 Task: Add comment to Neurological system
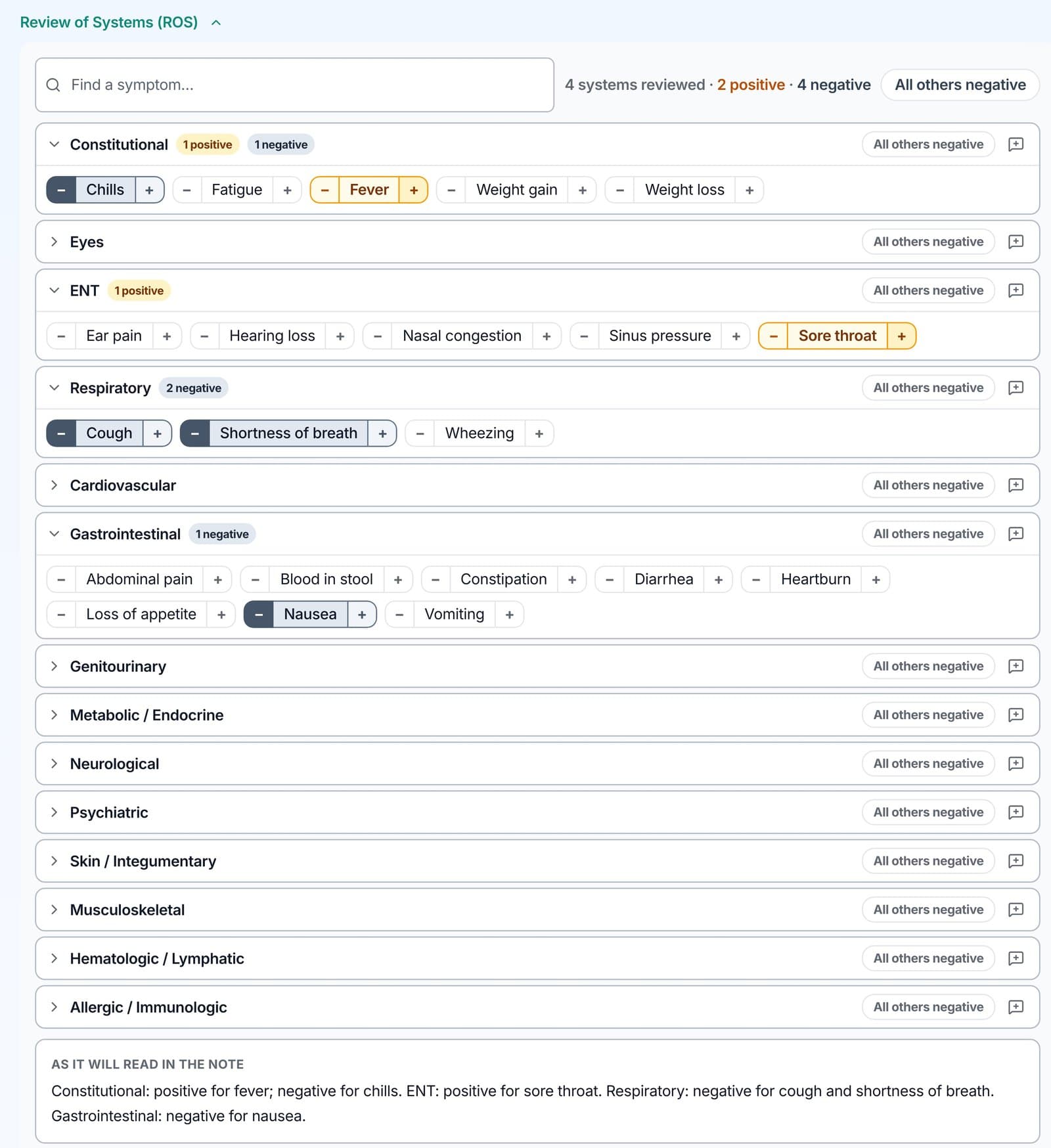1016,763
